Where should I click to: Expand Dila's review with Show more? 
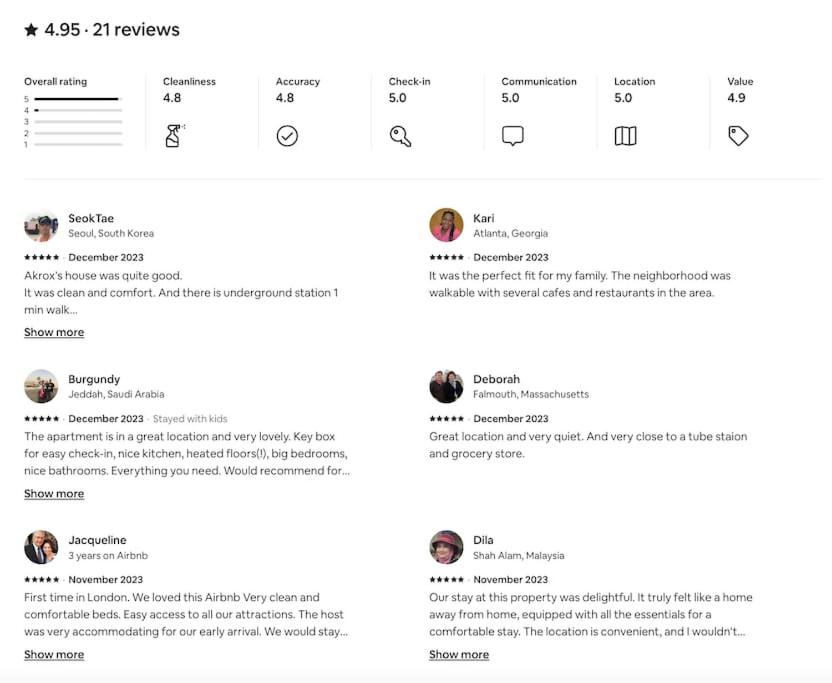(x=459, y=654)
